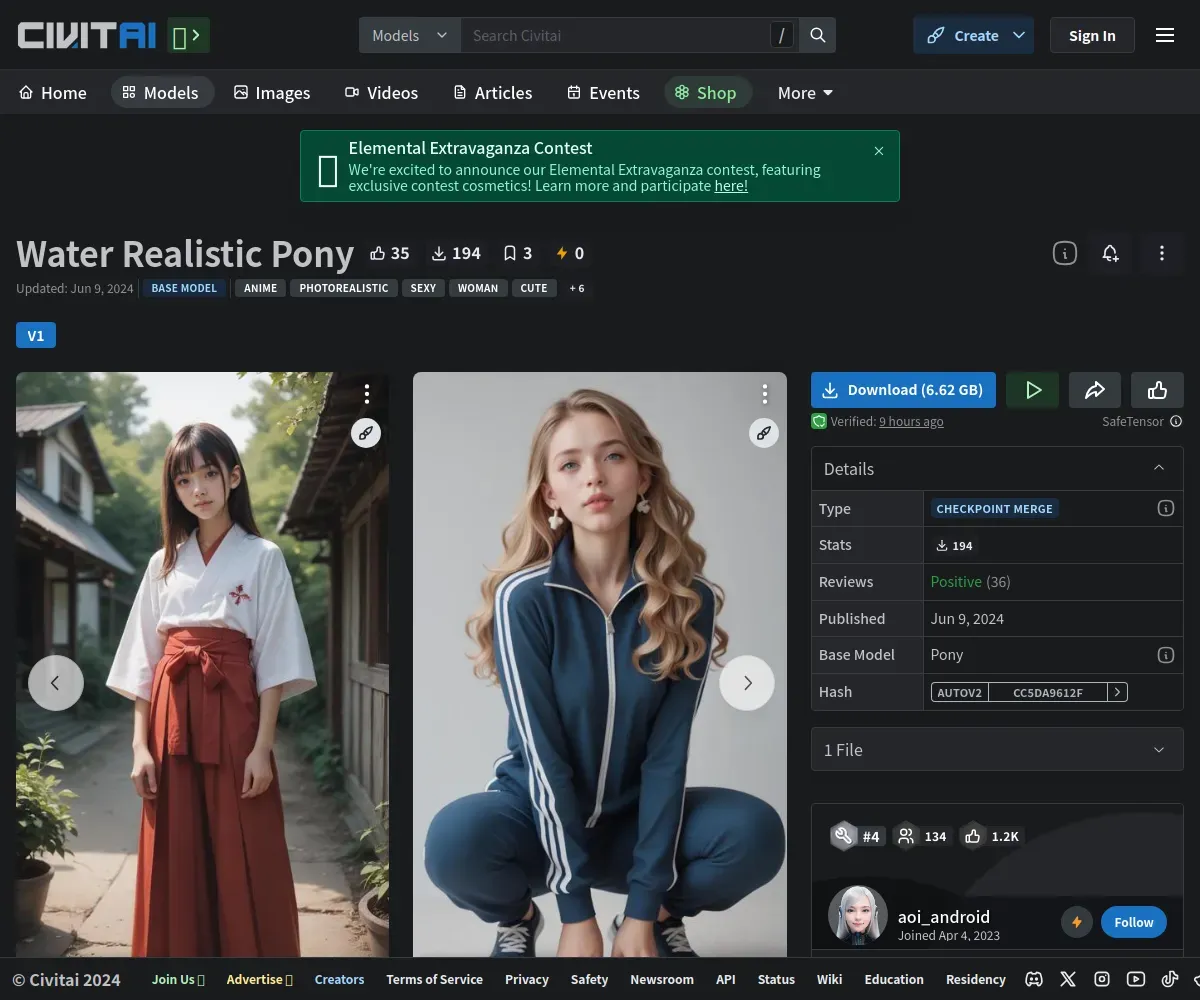Click the Search Civitai input field
Image resolution: width=1200 pixels, height=1000 pixels.
pyautogui.click(x=615, y=35)
